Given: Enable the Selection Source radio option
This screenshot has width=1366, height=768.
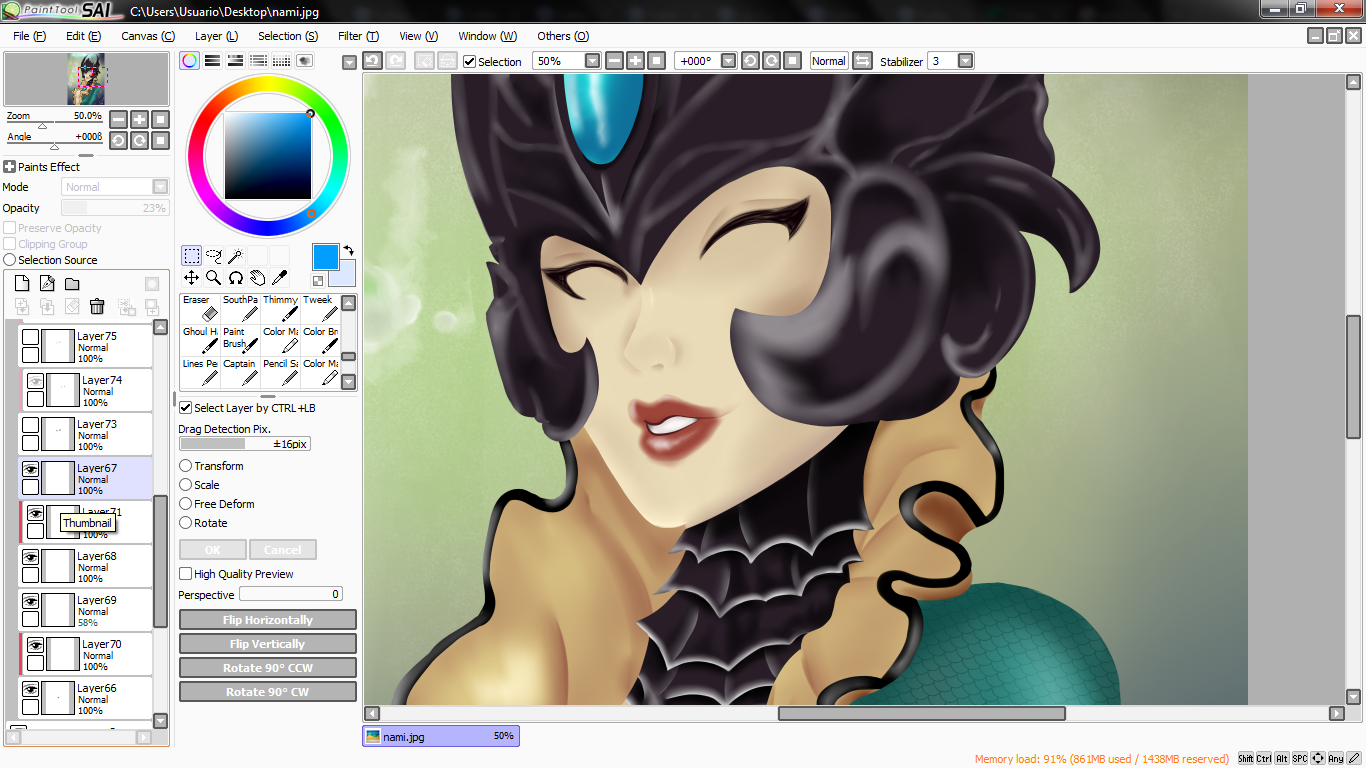Looking at the screenshot, I should [x=10, y=260].
